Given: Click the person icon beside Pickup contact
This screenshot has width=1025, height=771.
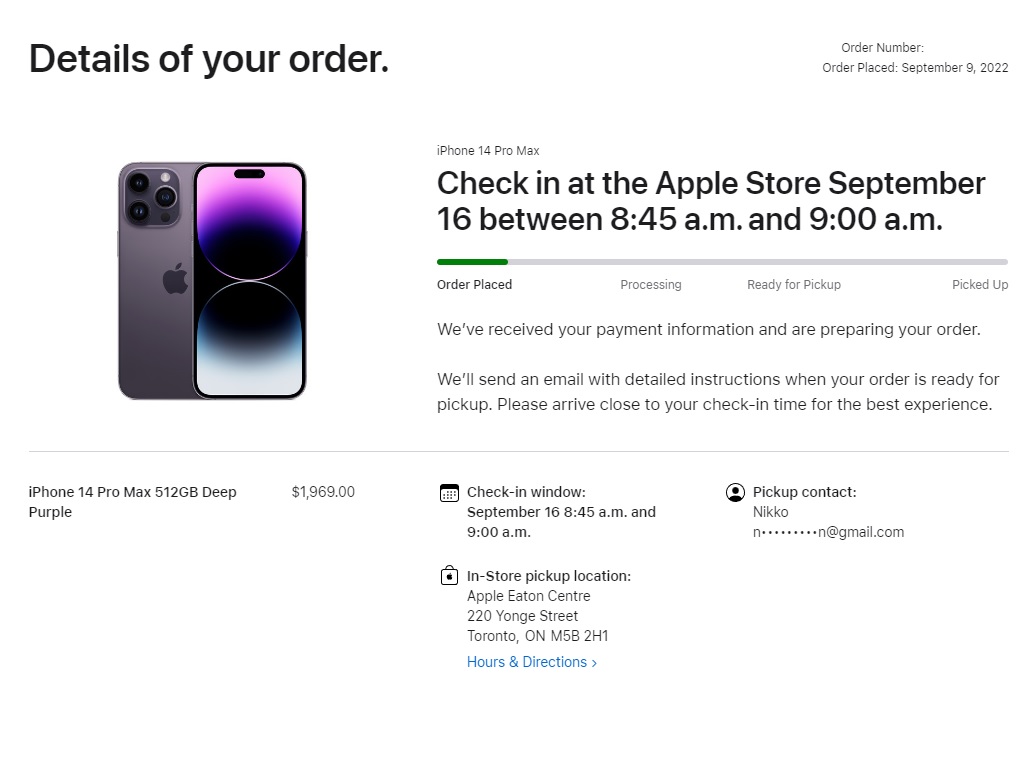Looking at the screenshot, I should click(735, 492).
